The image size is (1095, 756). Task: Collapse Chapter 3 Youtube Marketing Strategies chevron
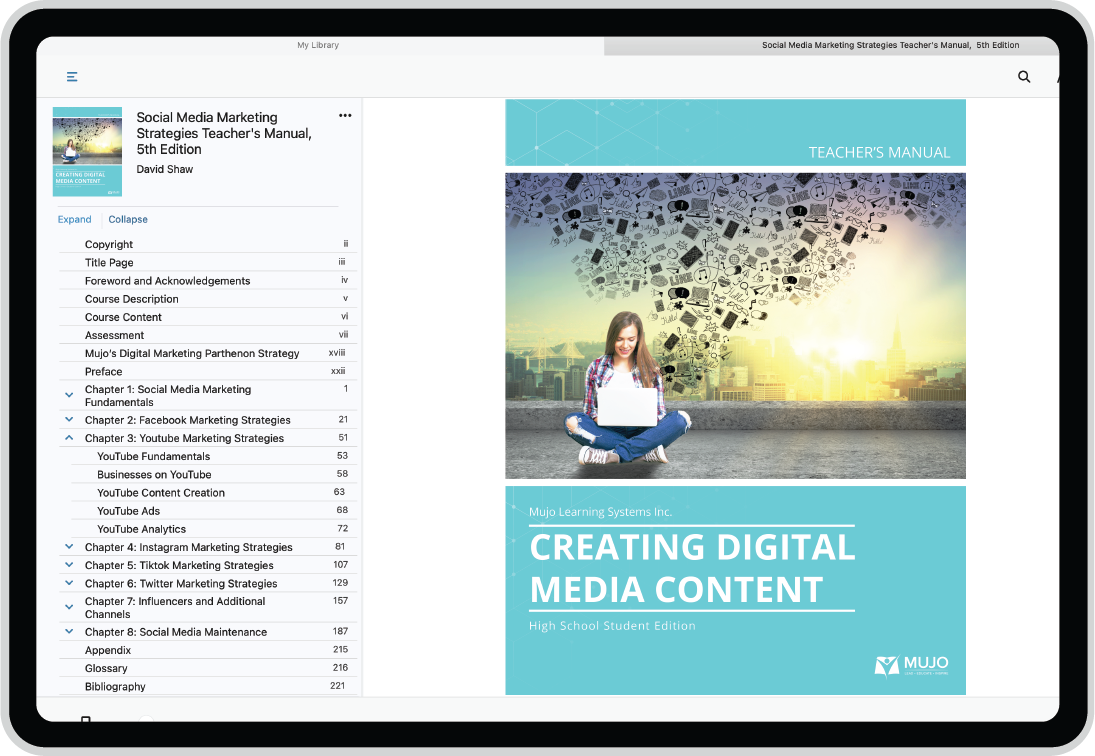click(x=69, y=438)
